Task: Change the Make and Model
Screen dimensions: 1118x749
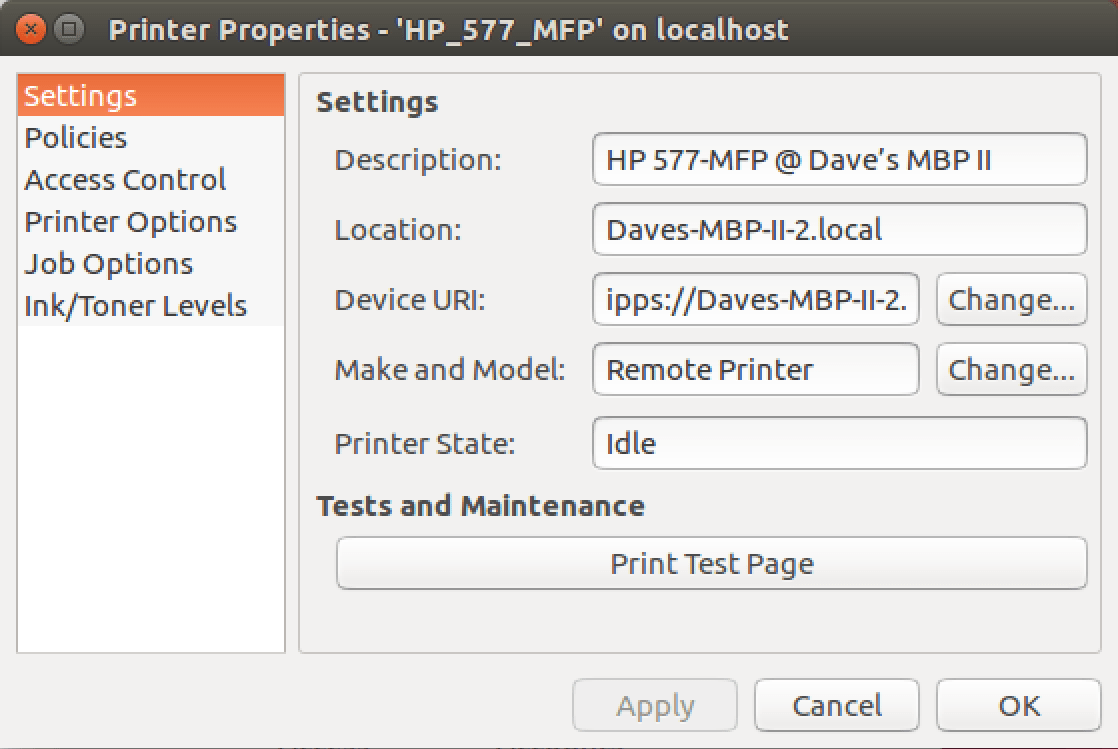Action: 1011,369
